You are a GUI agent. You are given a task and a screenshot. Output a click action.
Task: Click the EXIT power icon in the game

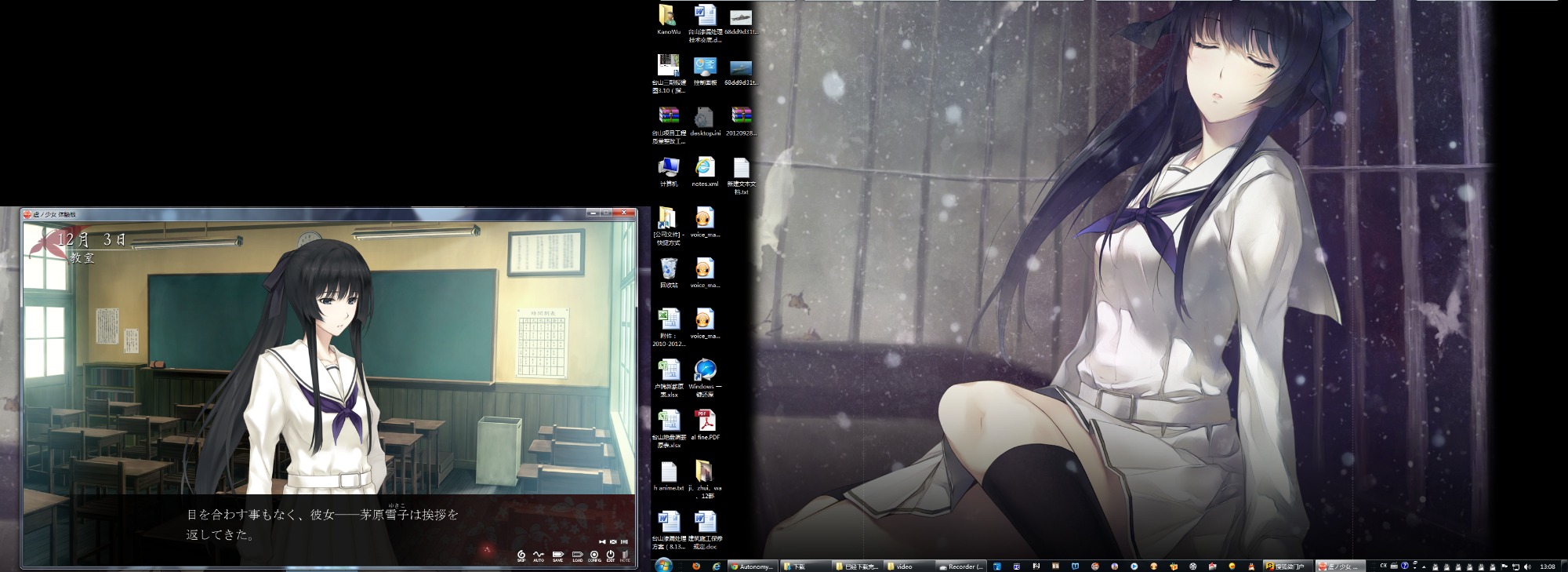[611, 556]
